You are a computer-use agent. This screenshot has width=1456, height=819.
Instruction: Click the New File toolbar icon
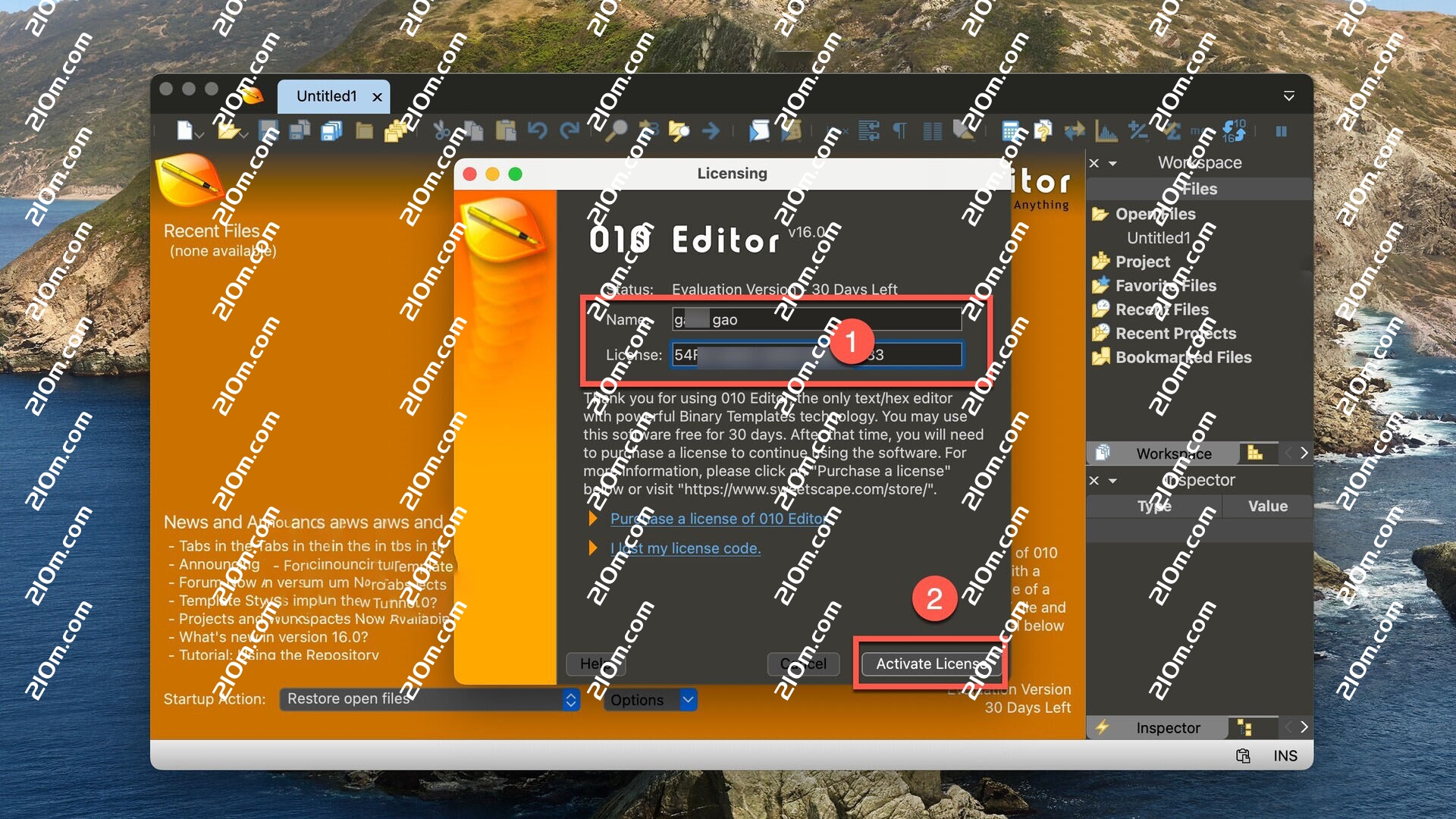coord(184,131)
